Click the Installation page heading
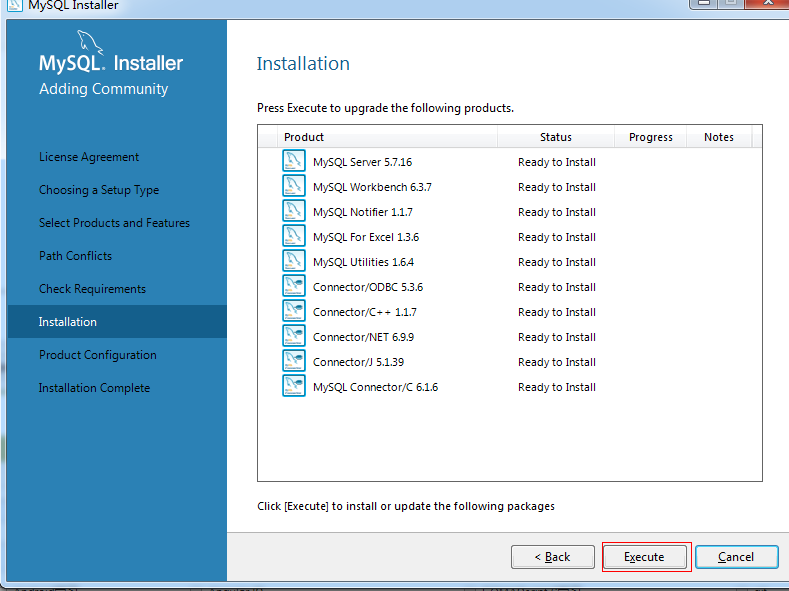This screenshot has height=591, width=789. (x=303, y=63)
